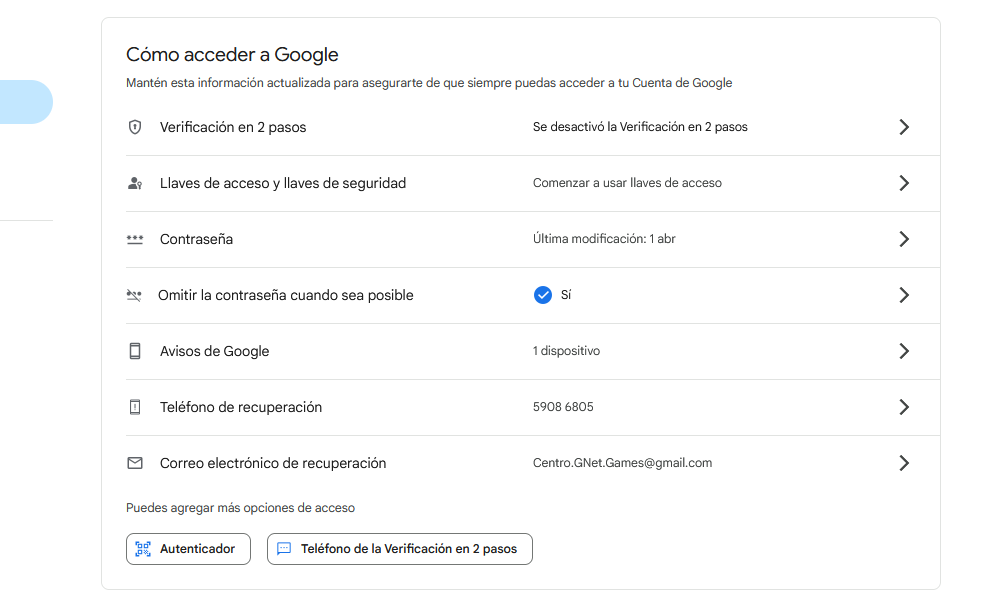Image resolution: width=1008 pixels, height=609 pixels.
Task: Click the envelope icon for Correo electrónico de recuperación
Action: 135,463
